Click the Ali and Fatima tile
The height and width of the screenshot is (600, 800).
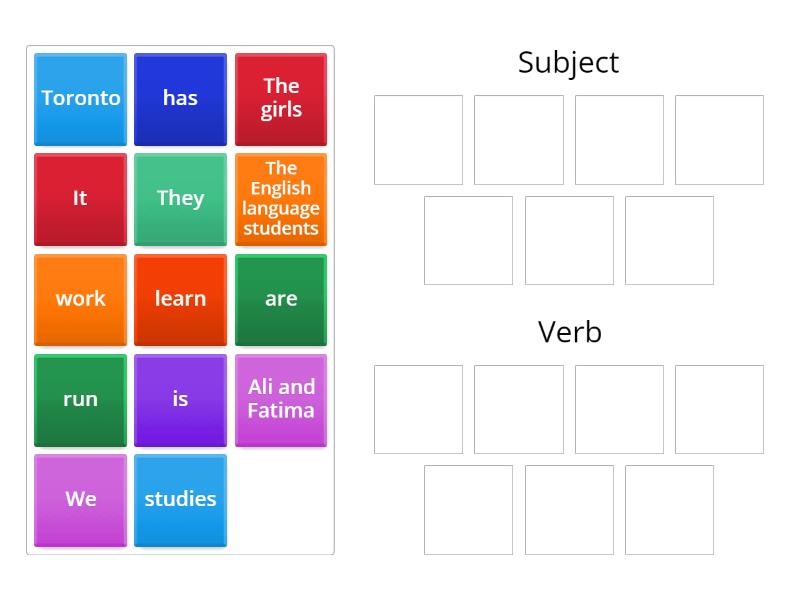281,399
